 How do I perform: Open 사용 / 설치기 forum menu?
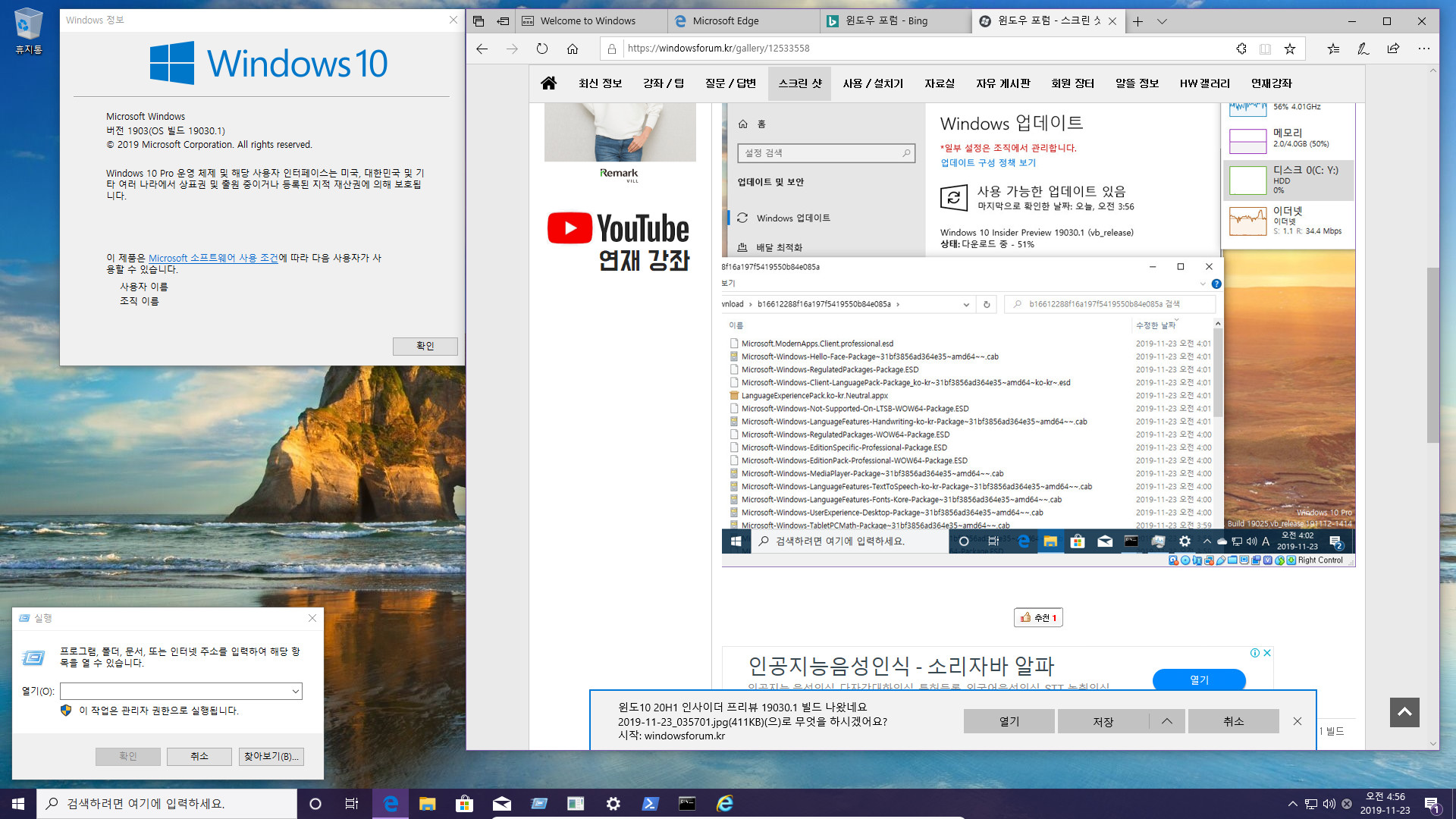[x=873, y=83]
